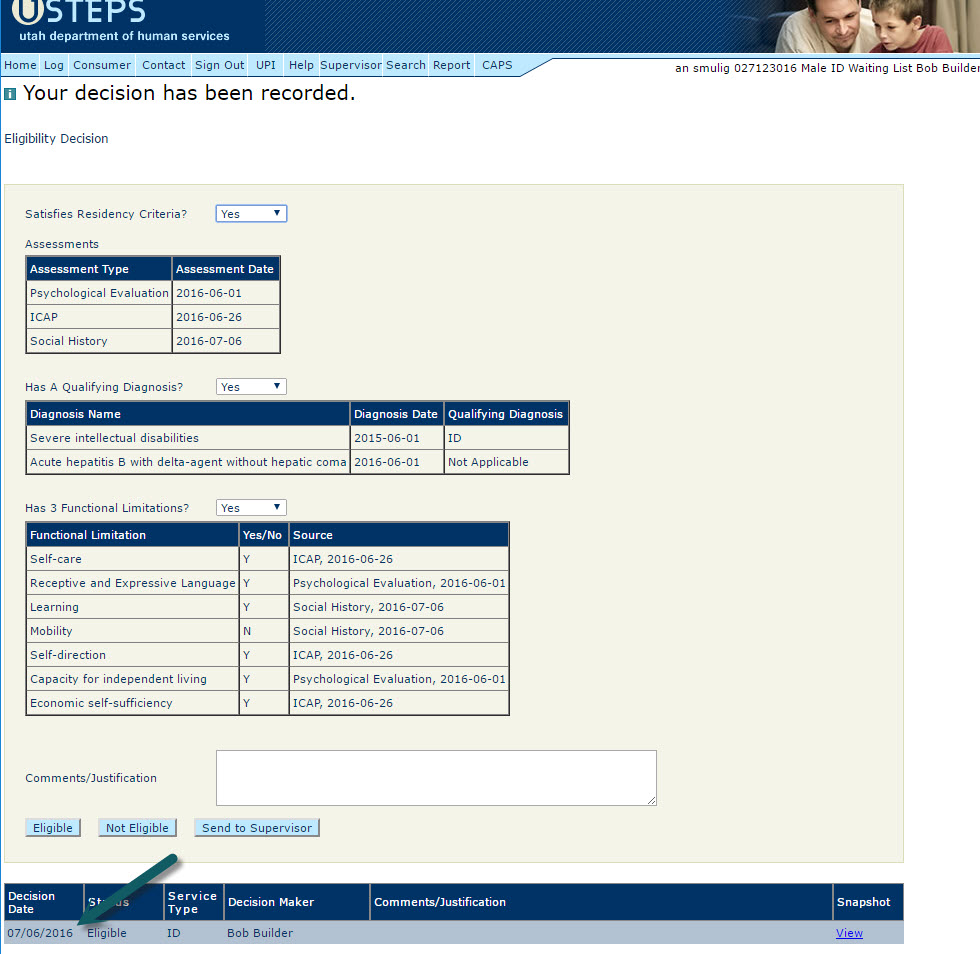
Task: Select the Contact menu item
Action: [163, 65]
